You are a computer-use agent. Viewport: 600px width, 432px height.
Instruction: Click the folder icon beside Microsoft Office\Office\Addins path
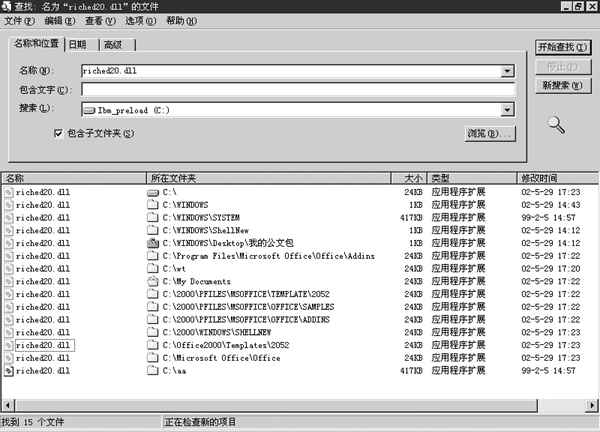[153, 256]
